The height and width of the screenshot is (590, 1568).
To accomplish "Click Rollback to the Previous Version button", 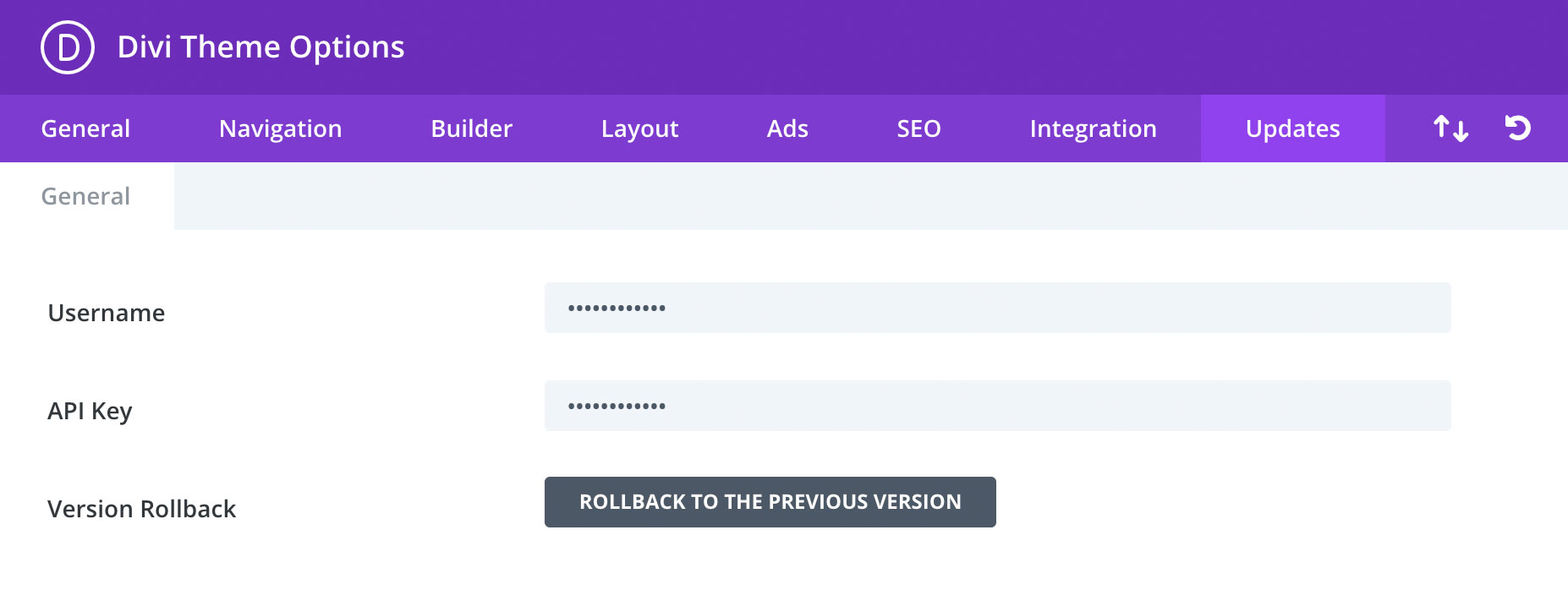I will pyautogui.click(x=770, y=502).
